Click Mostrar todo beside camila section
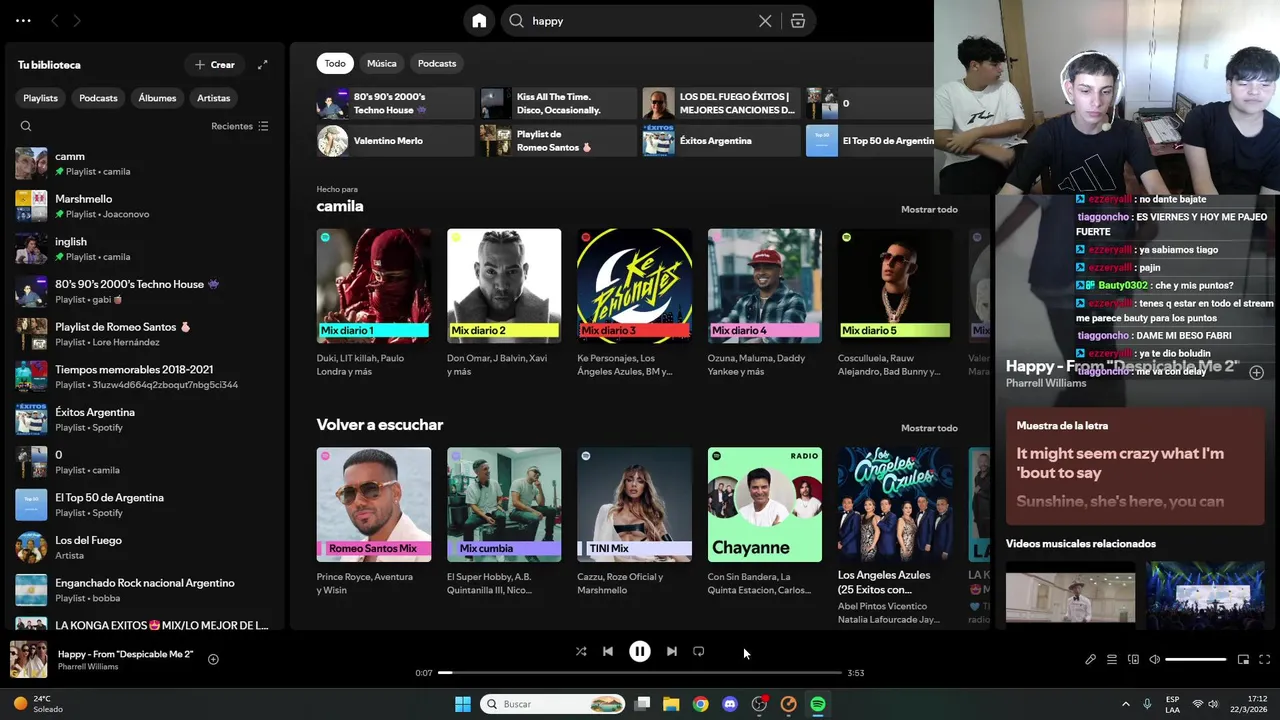Viewport: 1280px width, 720px height. 929,209
